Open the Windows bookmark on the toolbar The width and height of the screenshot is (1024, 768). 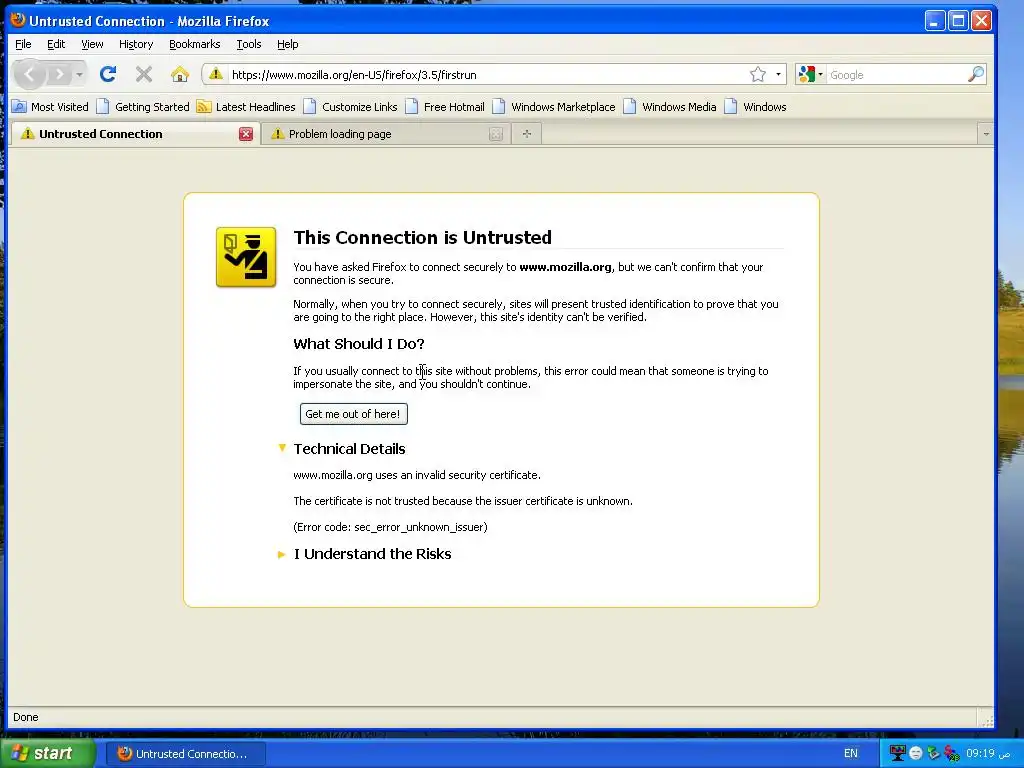[x=756, y=106]
